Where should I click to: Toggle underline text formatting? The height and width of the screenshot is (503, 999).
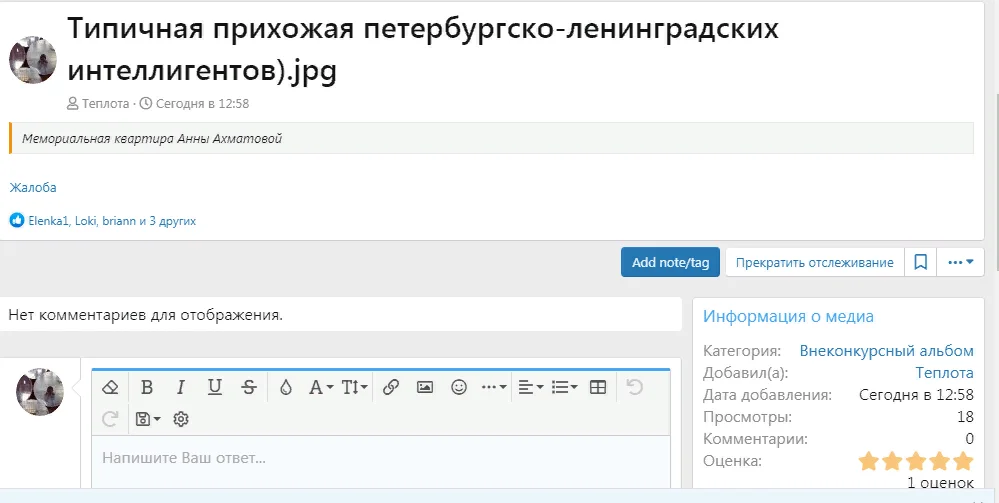(215, 387)
